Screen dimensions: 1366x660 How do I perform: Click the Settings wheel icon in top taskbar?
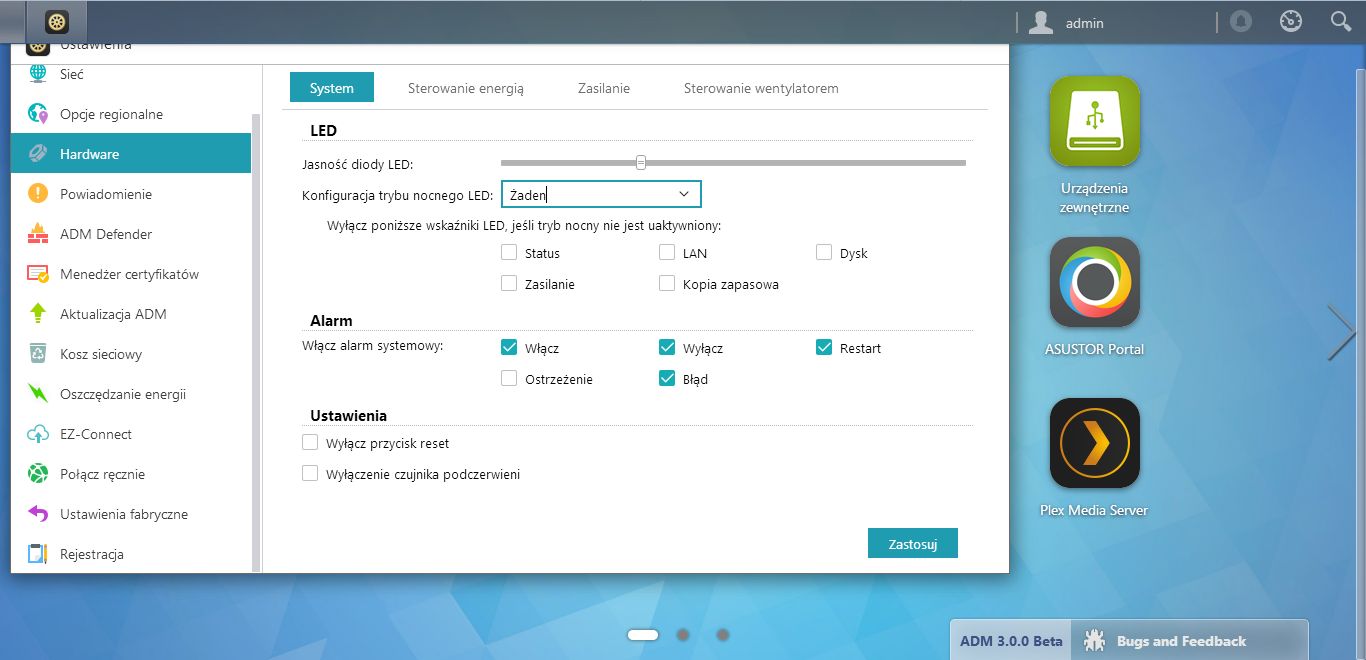(x=58, y=21)
